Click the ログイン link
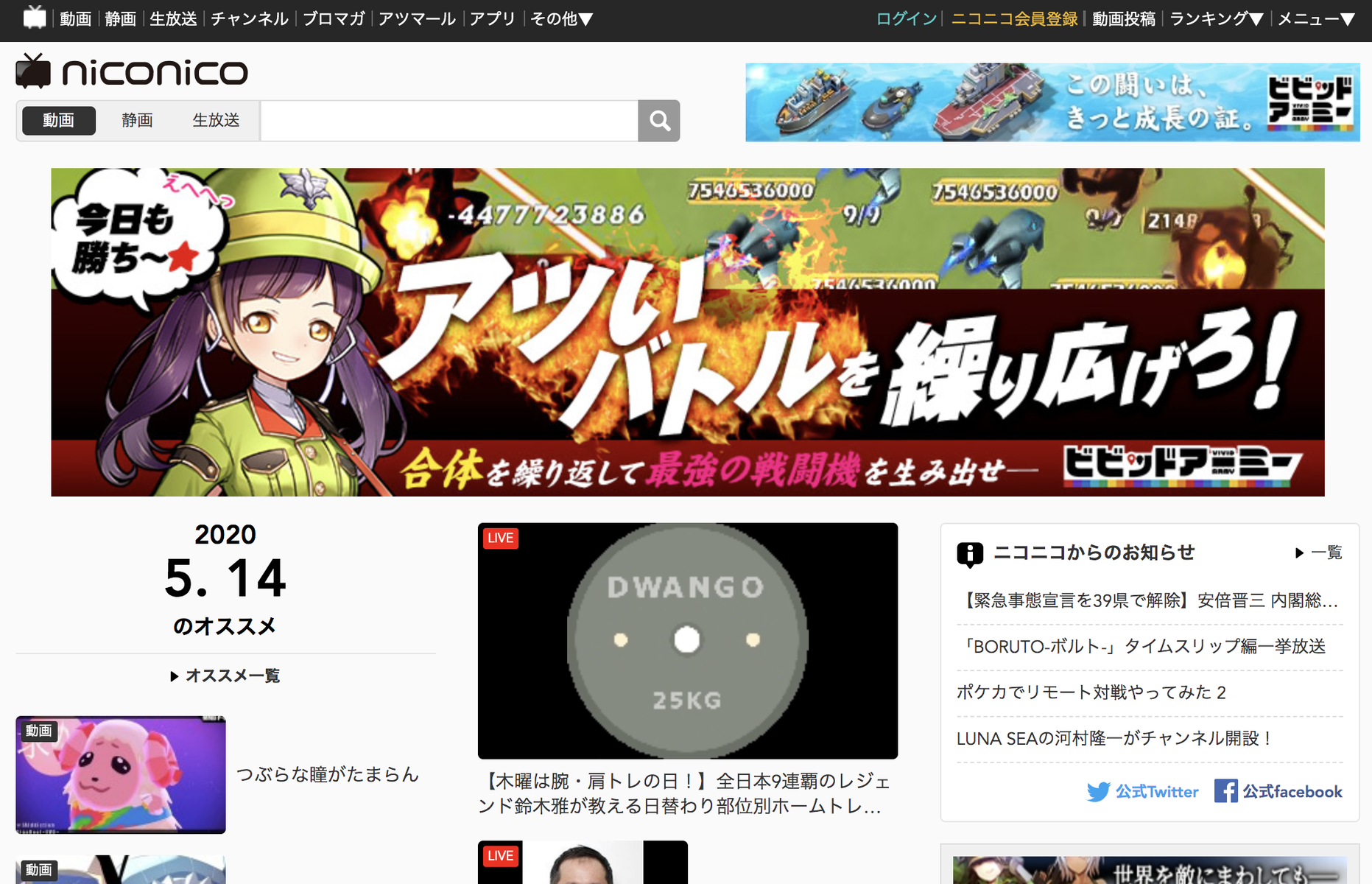 click(x=907, y=18)
